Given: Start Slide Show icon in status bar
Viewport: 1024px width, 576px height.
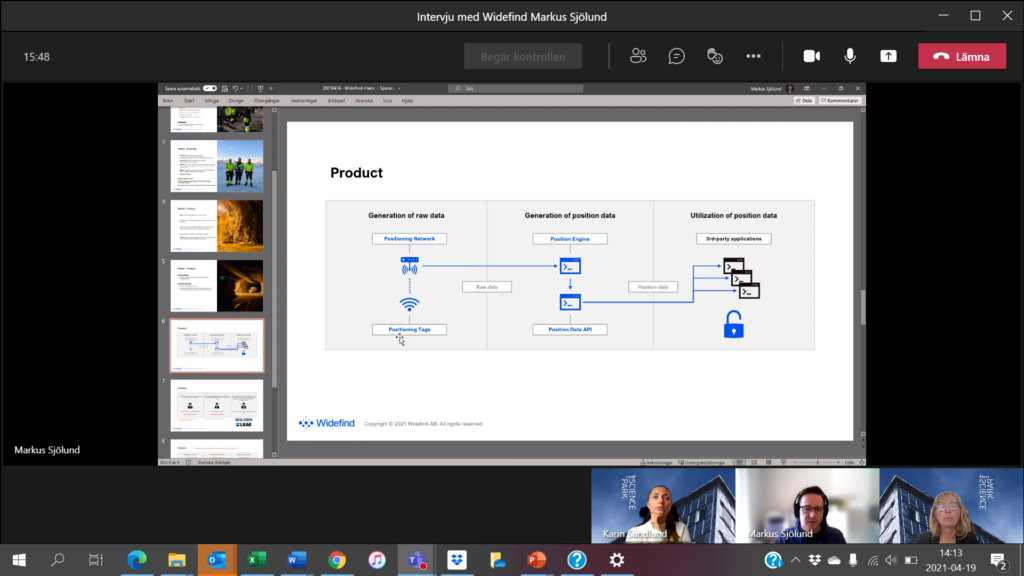Looking at the screenshot, I should [784, 462].
